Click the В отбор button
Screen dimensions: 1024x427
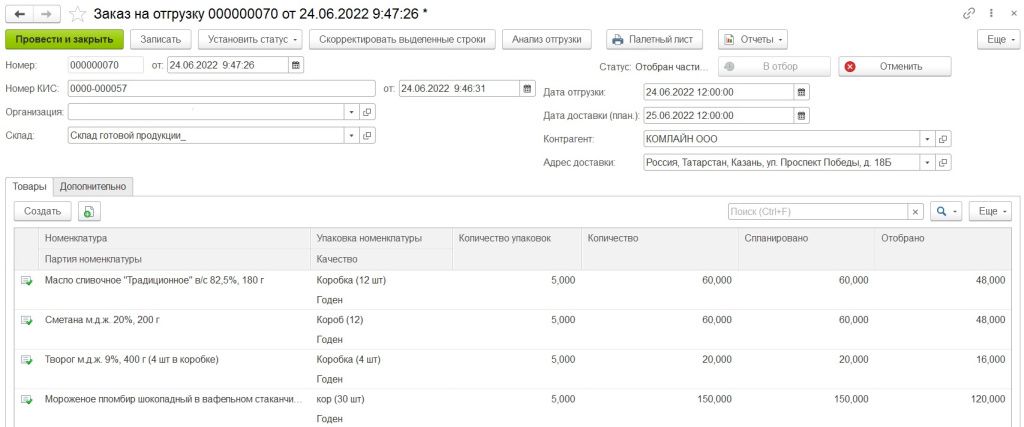coord(774,66)
